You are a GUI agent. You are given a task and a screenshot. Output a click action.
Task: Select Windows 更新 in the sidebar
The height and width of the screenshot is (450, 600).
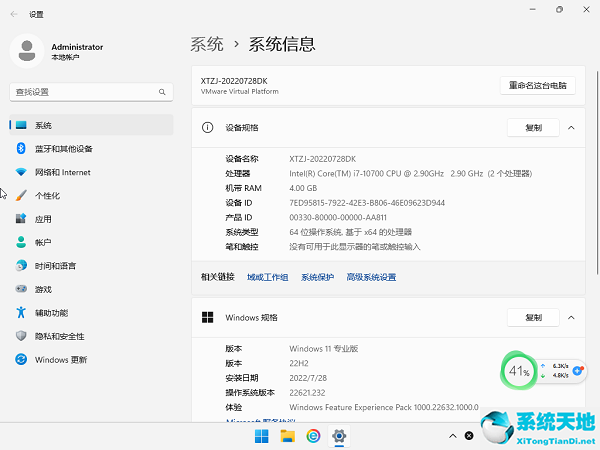point(60,360)
